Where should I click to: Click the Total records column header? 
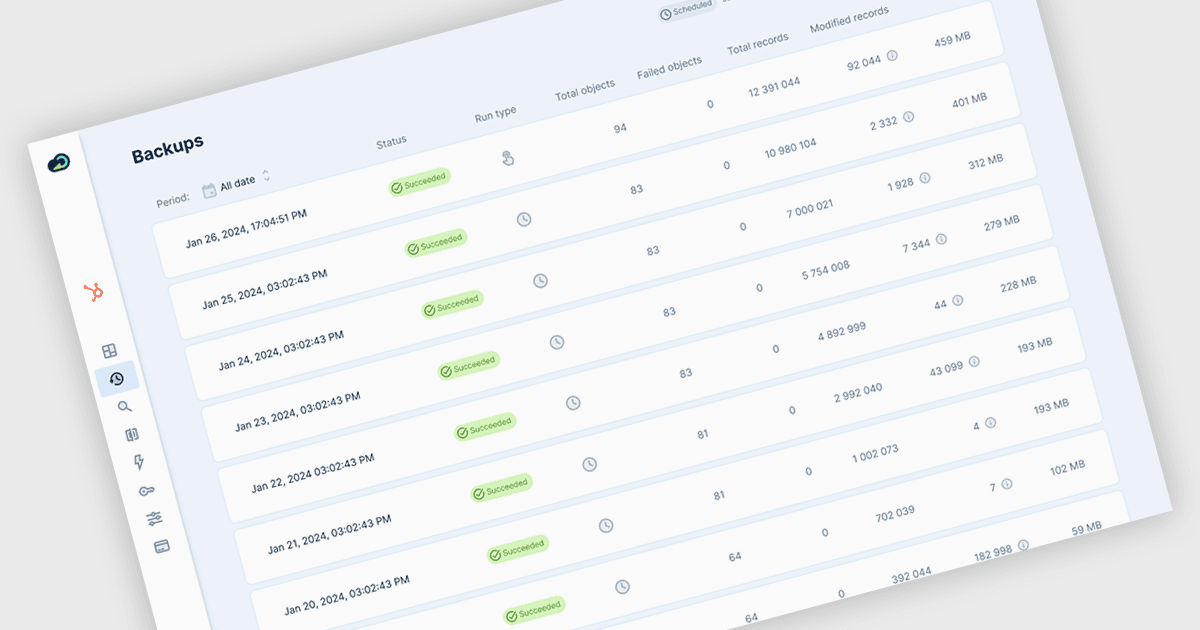pos(757,43)
